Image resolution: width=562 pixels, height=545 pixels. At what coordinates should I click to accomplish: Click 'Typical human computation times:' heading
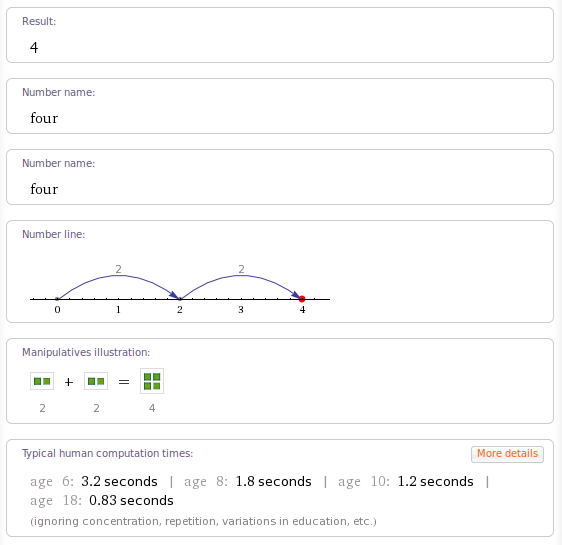click(108, 454)
